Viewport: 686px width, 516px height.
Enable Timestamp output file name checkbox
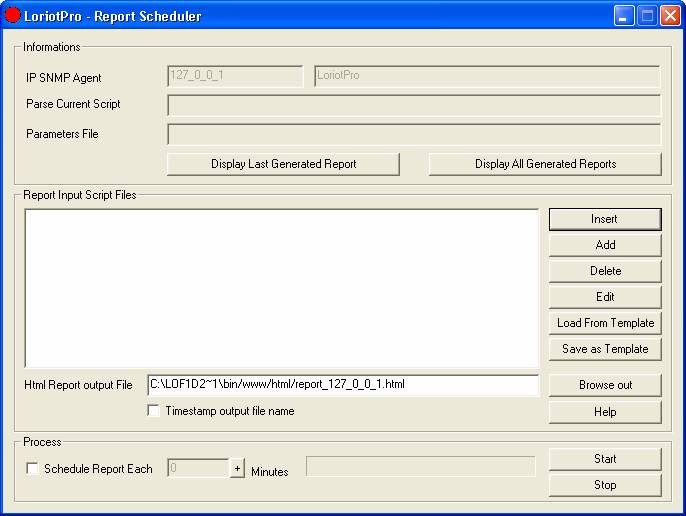point(153,410)
